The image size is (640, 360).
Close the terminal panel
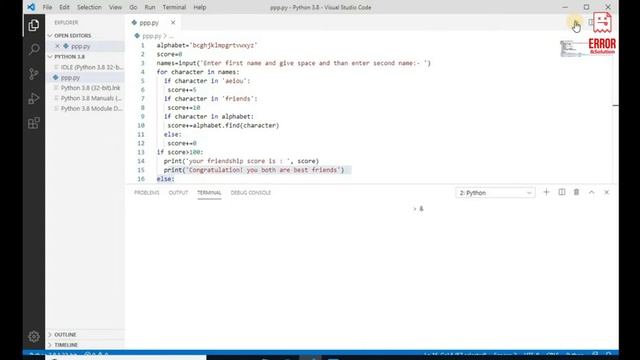[607, 192]
